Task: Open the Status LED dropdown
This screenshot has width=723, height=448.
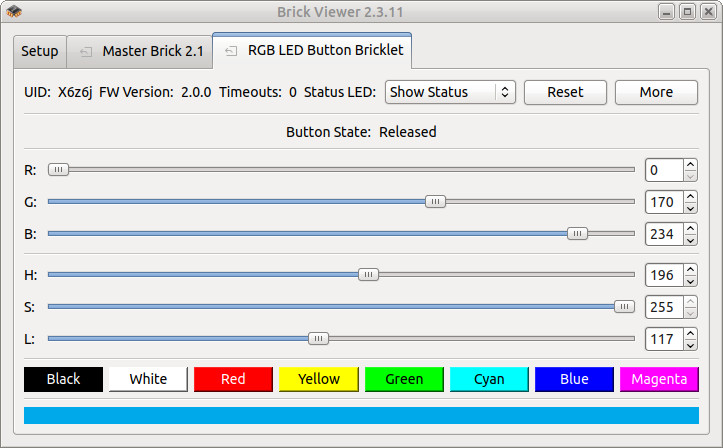Action: [x=449, y=92]
